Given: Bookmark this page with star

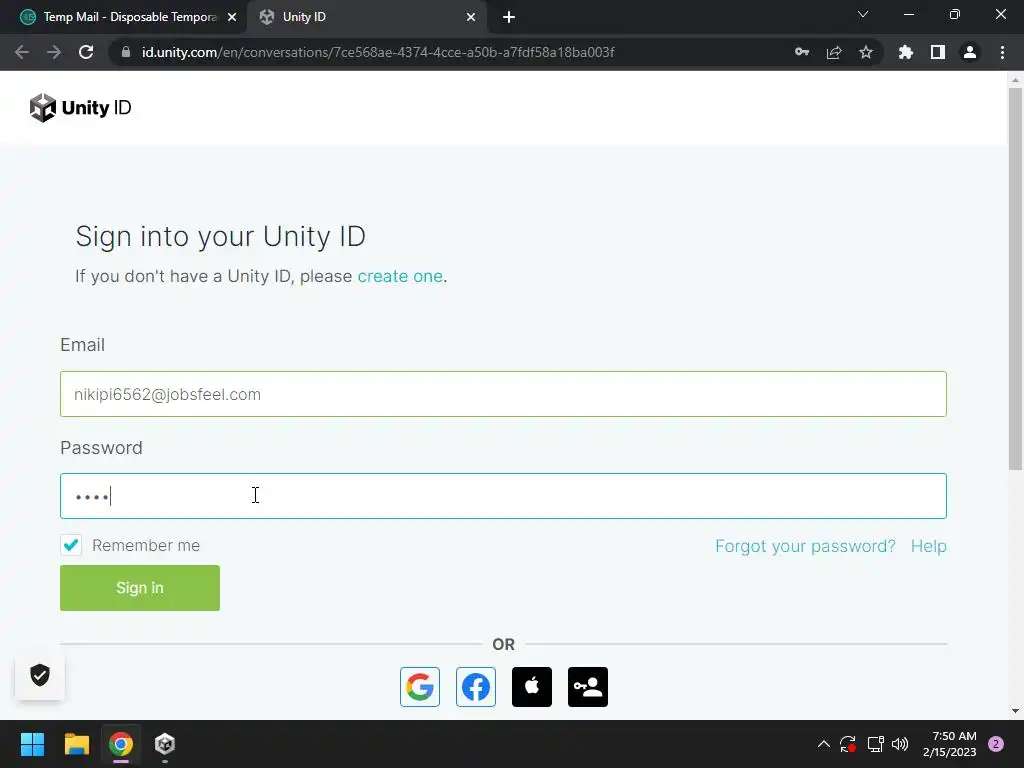Looking at the screenshot, I should point(866,52).
